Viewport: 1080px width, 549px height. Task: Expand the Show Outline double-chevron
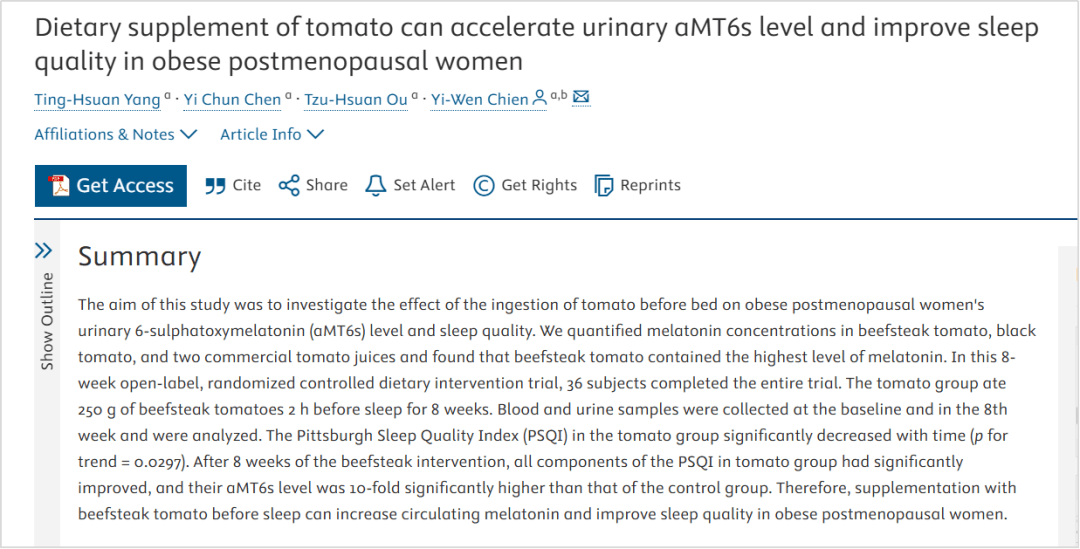(43, 250)
